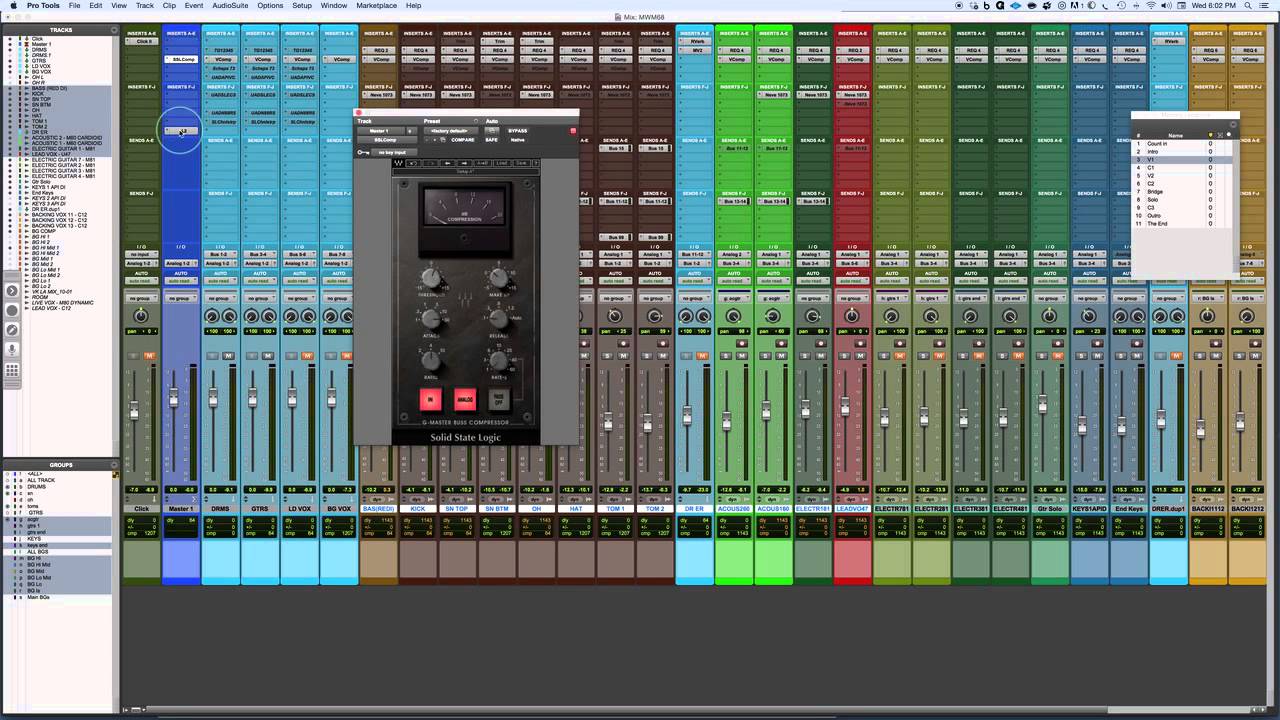The height and width of the screenshot is (720, 1280).
Task: Record-enable the TOM 1 track
Action: [623, 343]
